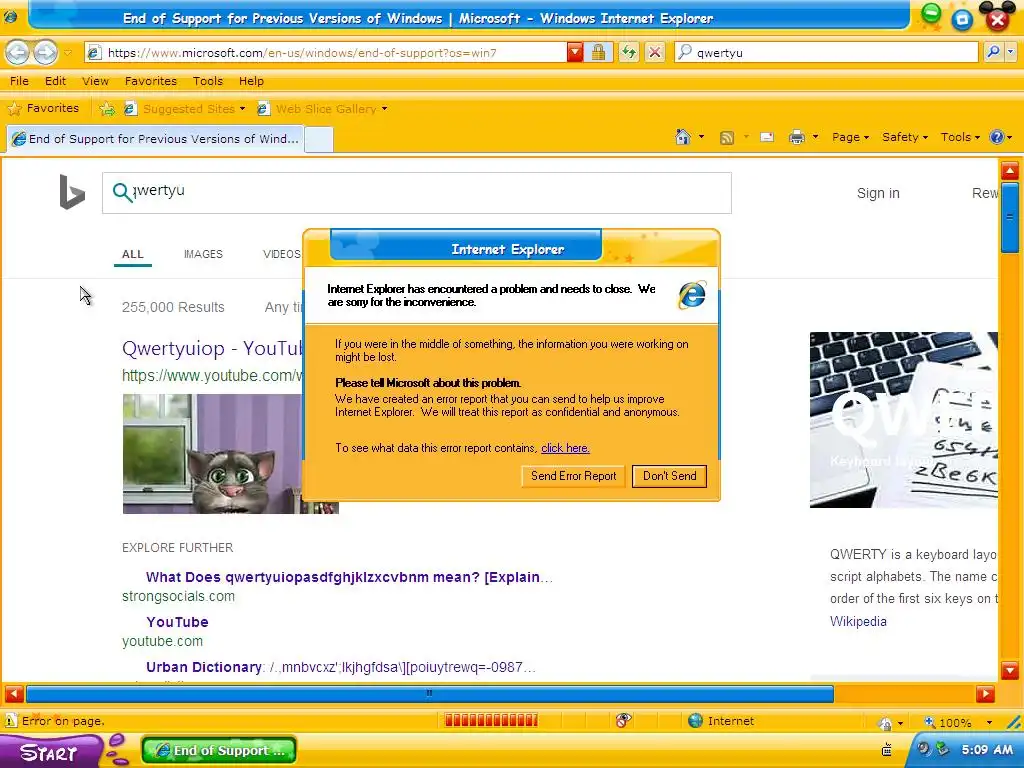Image resolution: width=1024 pixels, height=768 pixels.
Task: Open the 100% zoom level dropdown
Action: coord(989,722)
